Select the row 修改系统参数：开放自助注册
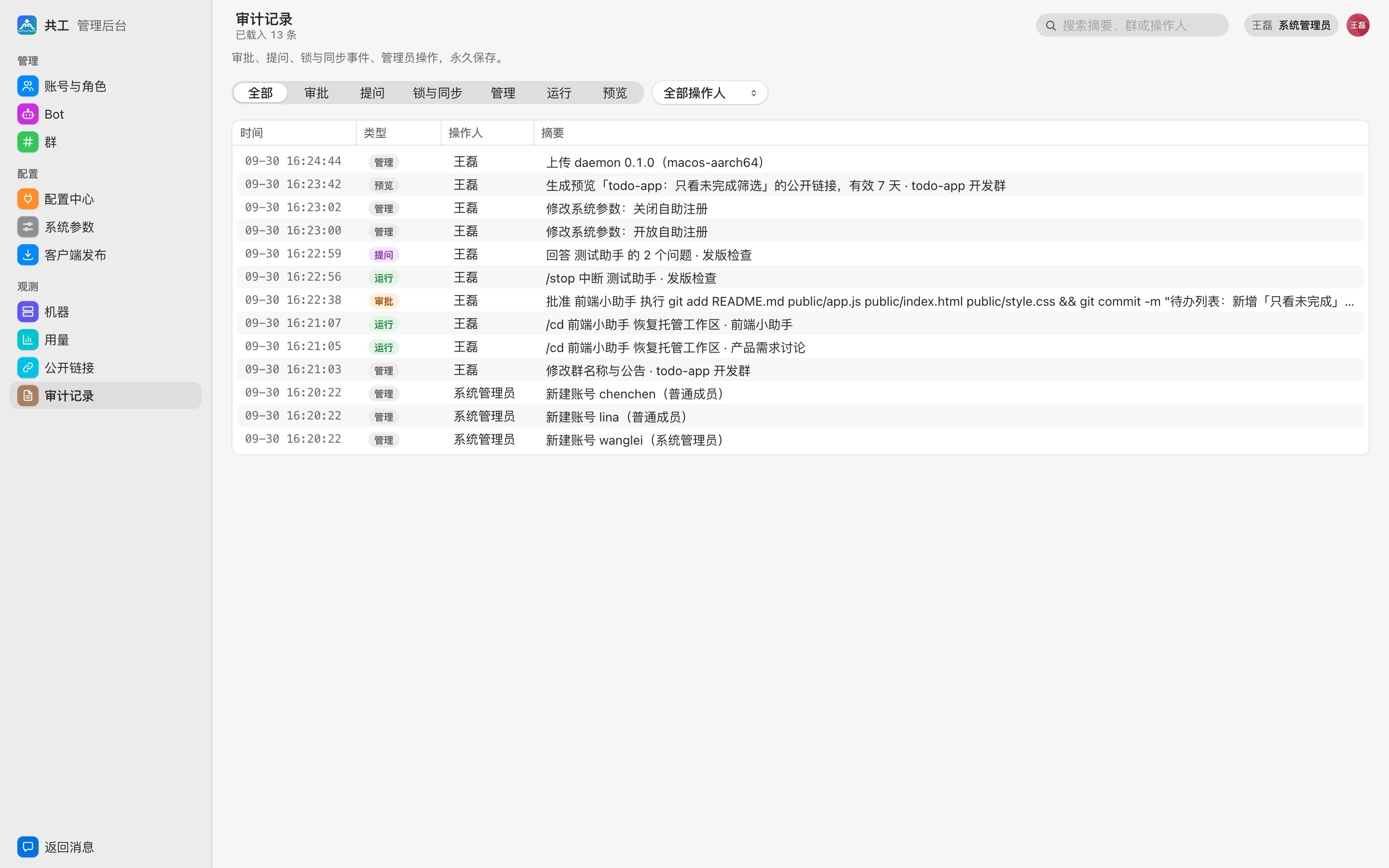Viewport: 1389px width, 868px height. [800, 231]
